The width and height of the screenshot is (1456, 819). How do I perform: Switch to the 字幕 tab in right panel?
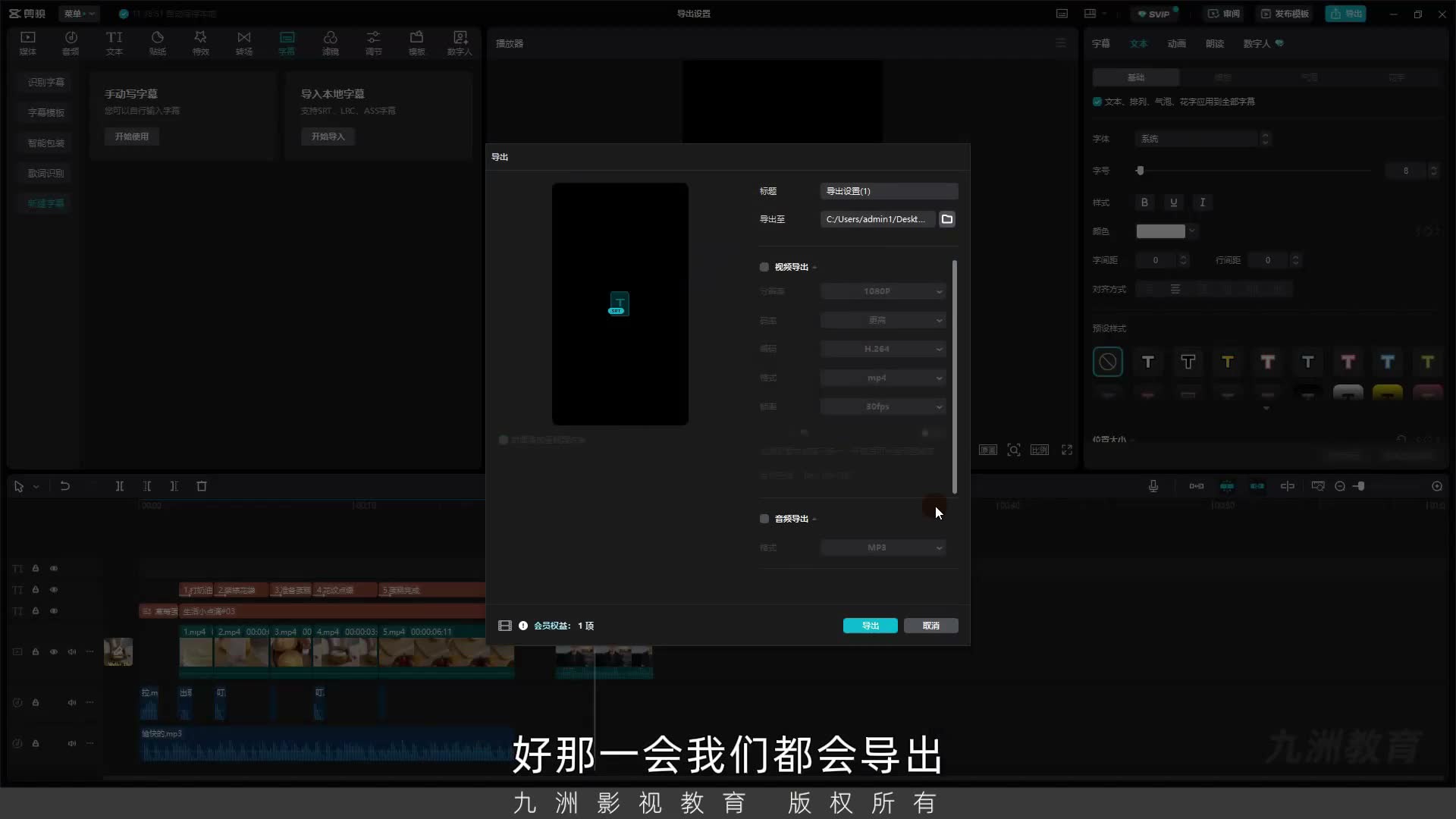1101,43
